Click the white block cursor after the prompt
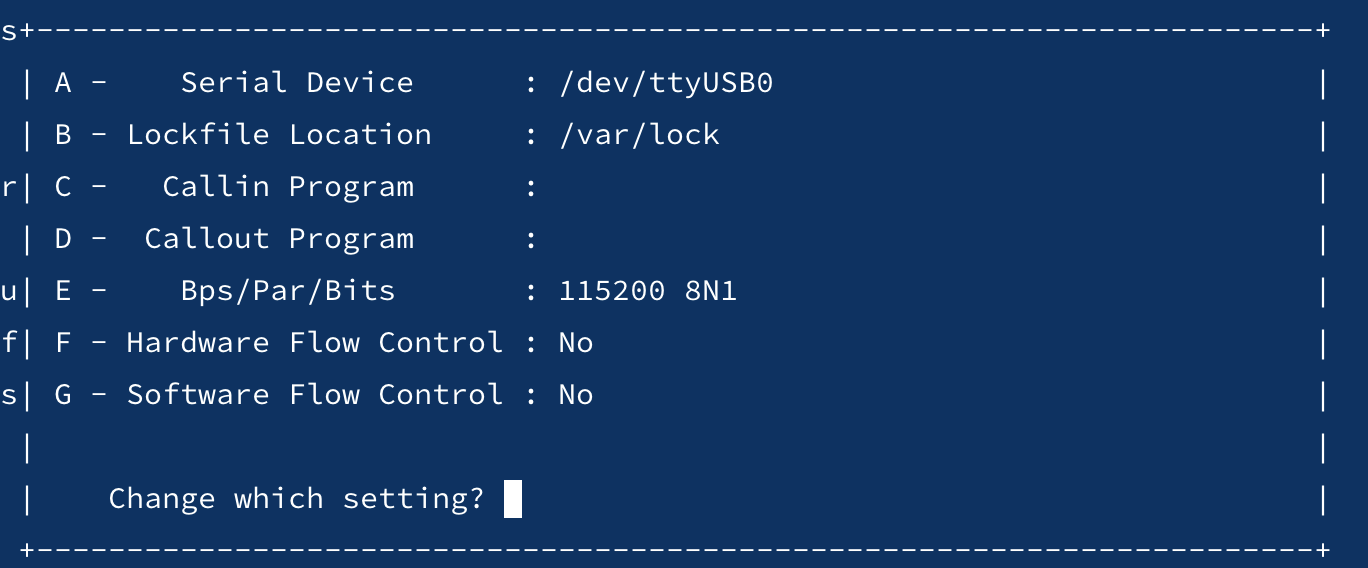Screen dimensions: 1368x568 (512, 499)
